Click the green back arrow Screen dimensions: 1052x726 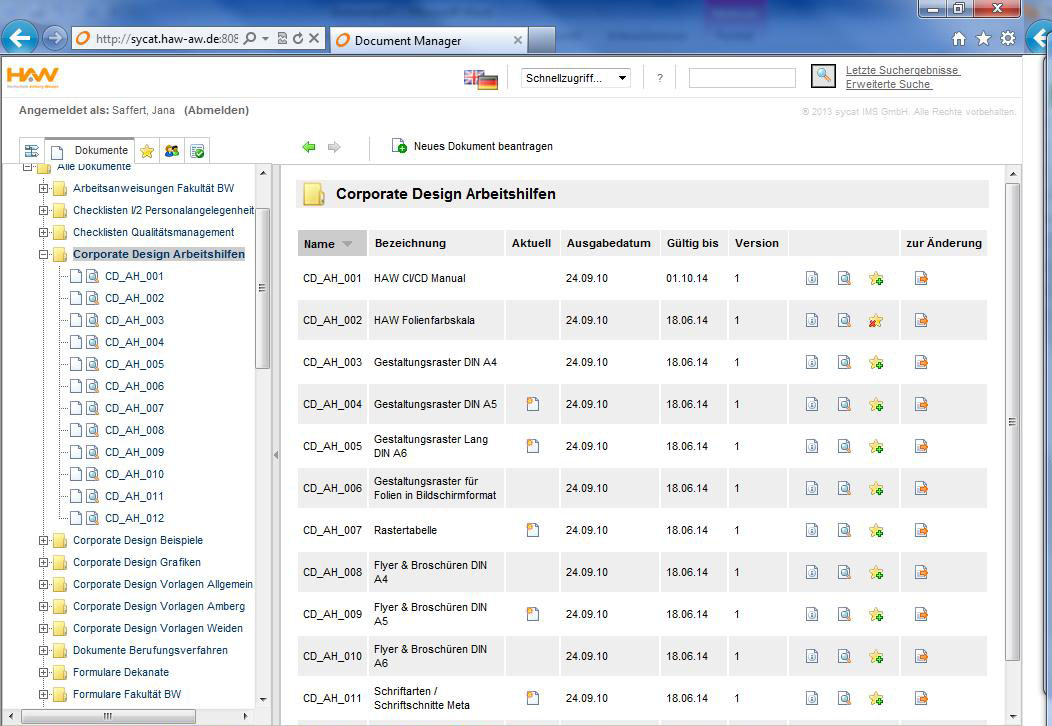[x=309, y=147]
